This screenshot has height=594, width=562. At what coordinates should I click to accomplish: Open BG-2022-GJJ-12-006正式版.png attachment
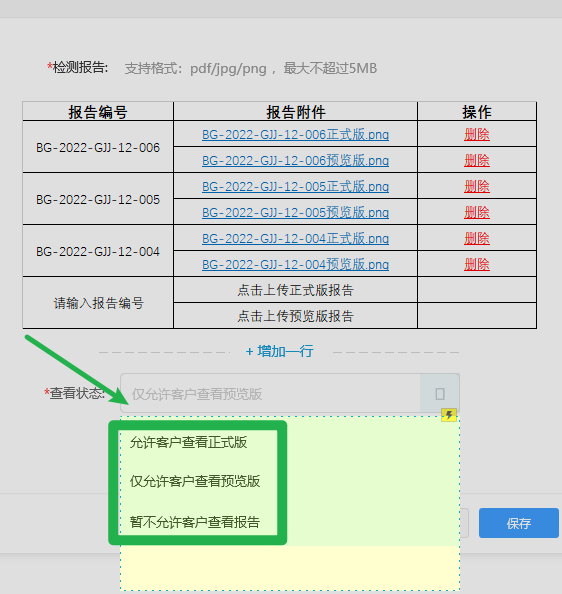tap(295, 134)
